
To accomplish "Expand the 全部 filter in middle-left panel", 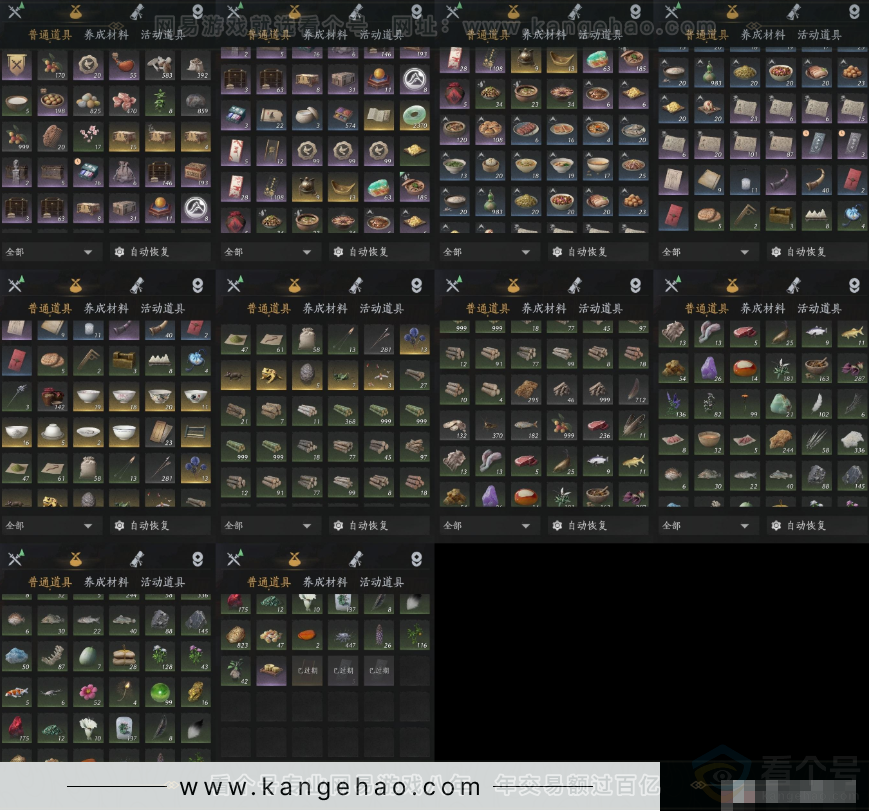I will [x=52, y=525].
